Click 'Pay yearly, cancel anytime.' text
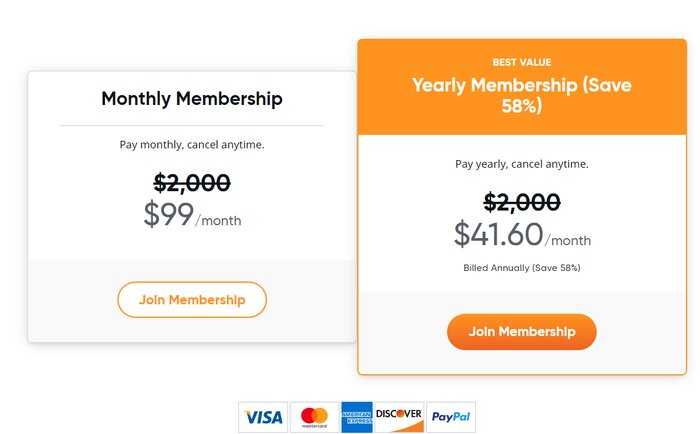 pos(522,164)
